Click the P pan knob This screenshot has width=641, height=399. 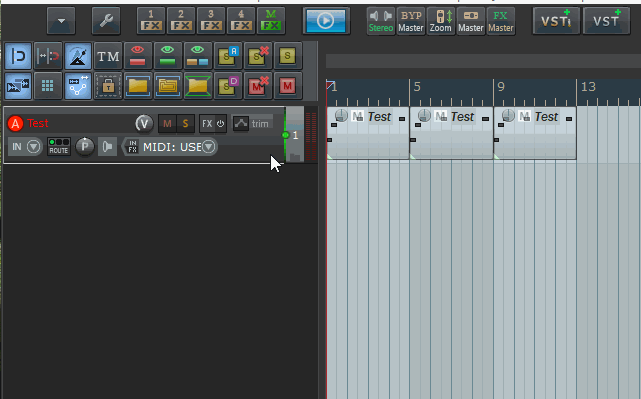85,146
